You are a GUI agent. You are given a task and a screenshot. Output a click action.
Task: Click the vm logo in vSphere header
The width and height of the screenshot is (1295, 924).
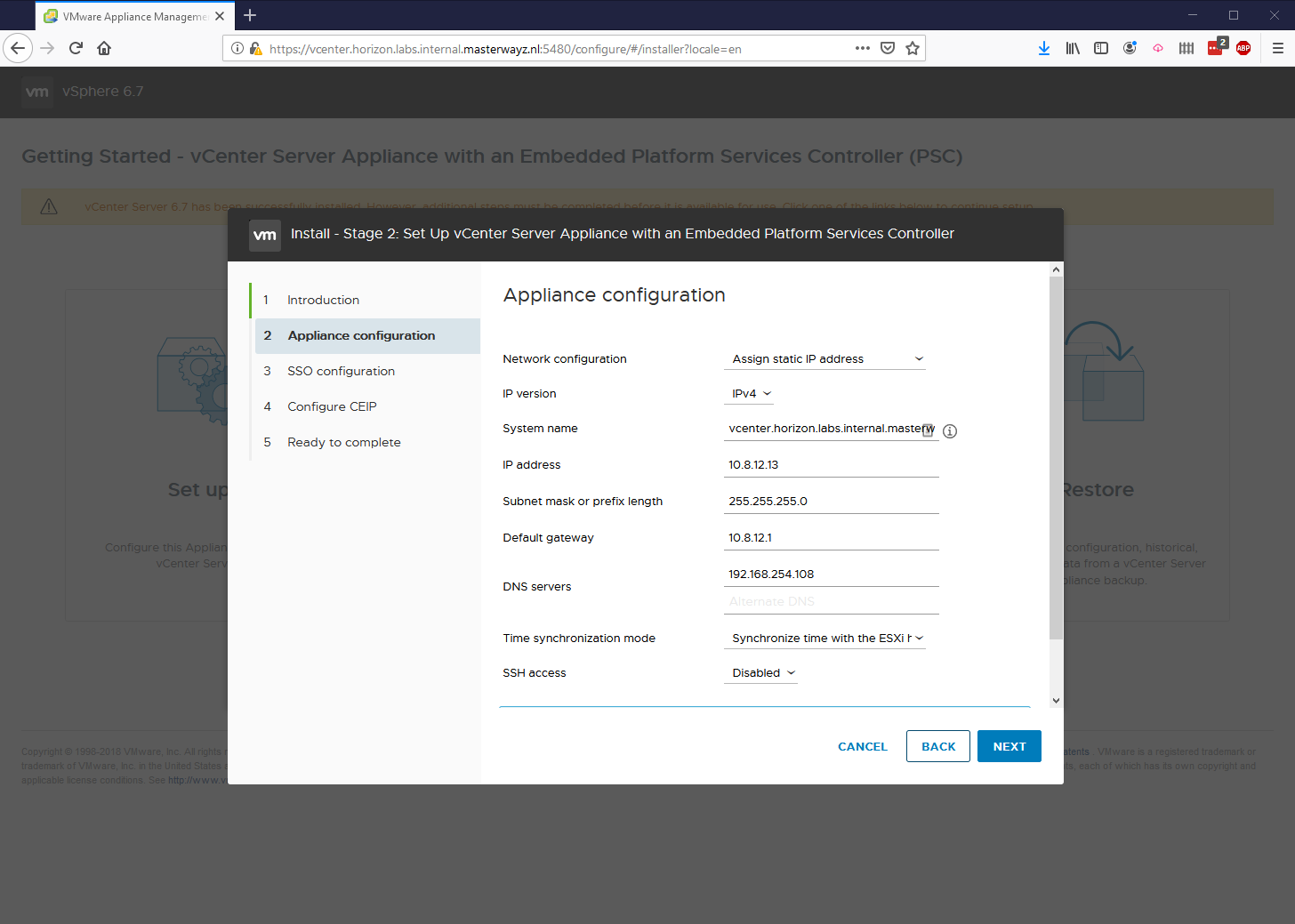pos(37,92)
